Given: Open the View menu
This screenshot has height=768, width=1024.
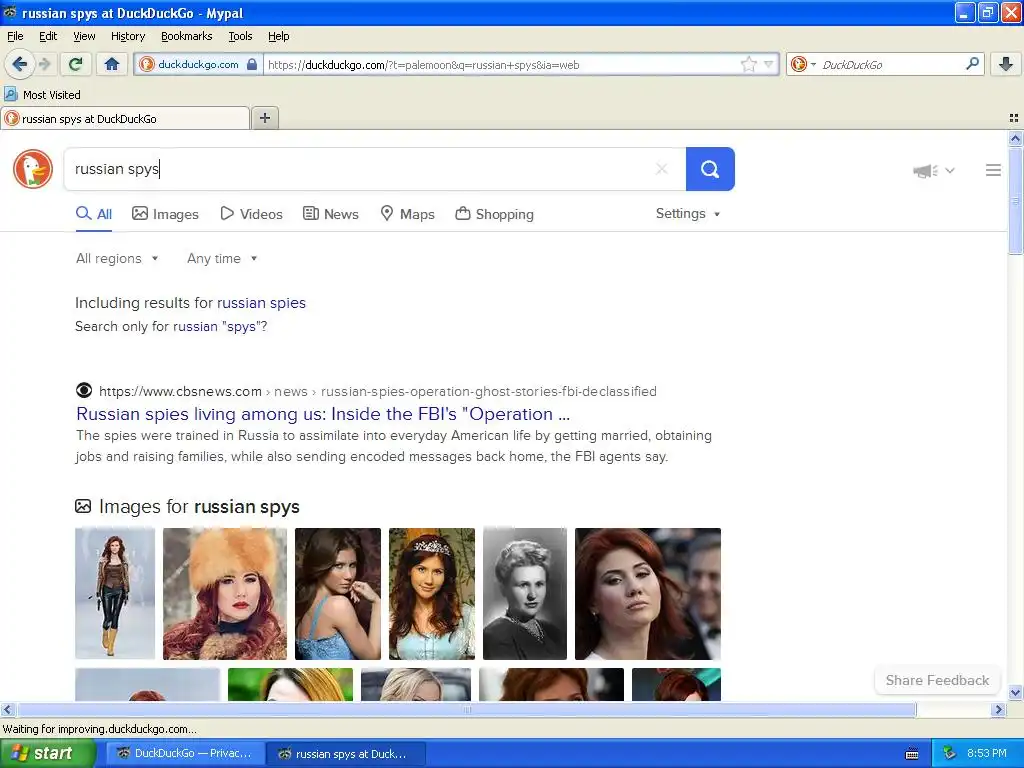Looking at the screenshot, I should point(84,36).
